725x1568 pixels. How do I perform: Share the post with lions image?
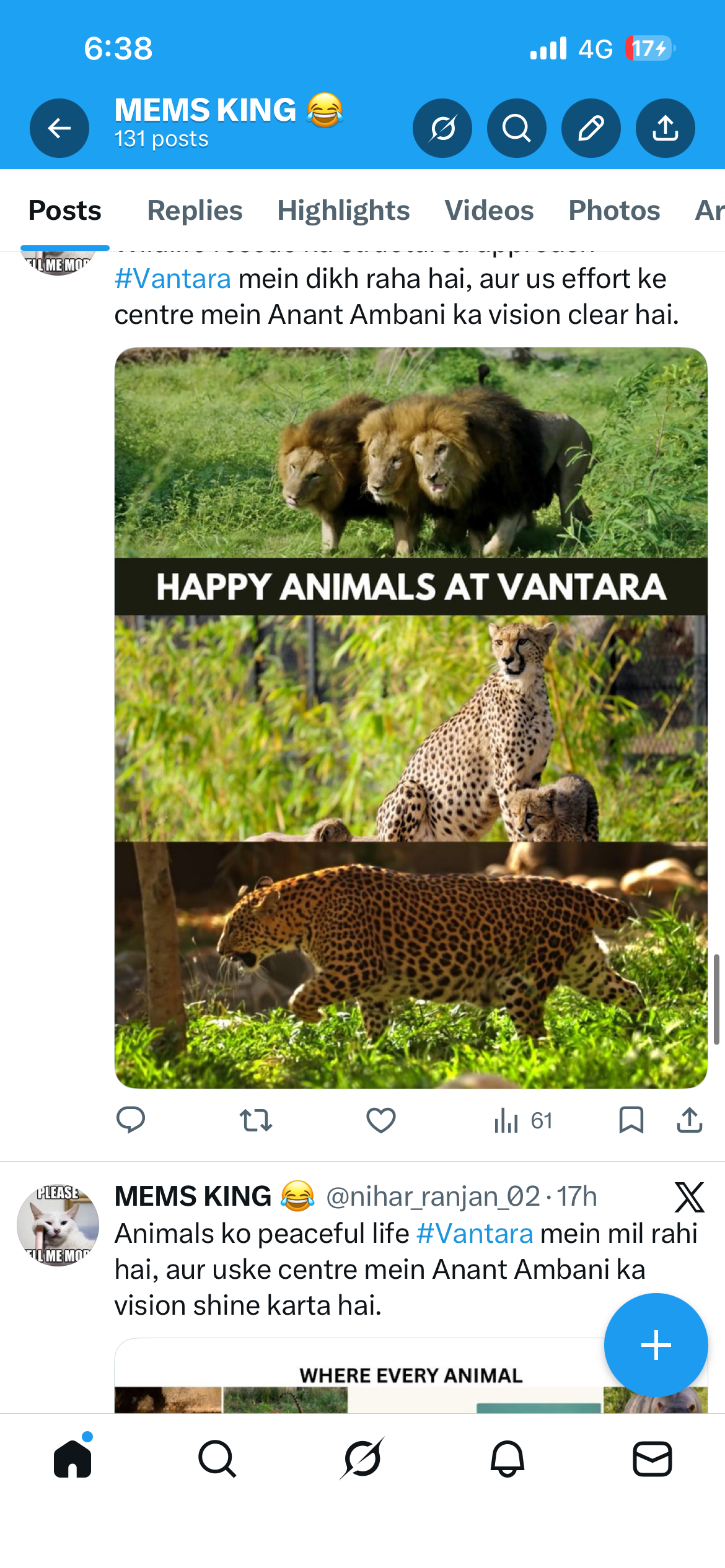coord(689,1120)
